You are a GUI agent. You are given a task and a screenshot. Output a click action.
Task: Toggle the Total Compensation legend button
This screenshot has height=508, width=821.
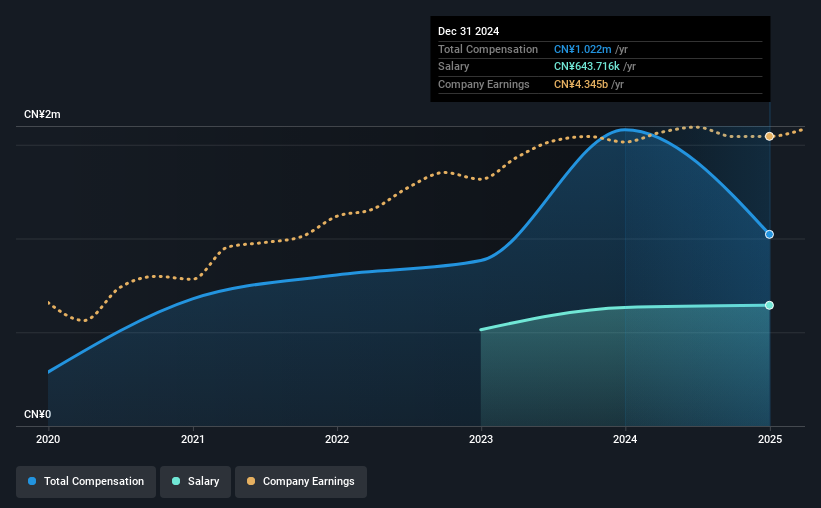[86, 482]
